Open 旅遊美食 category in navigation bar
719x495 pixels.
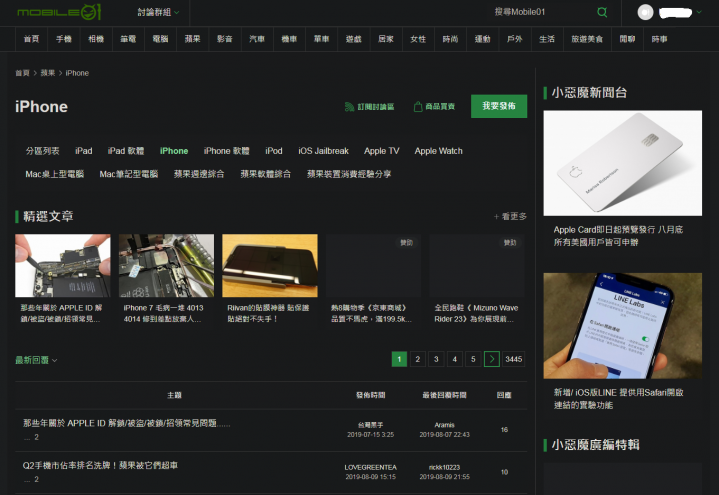click(x=587, y=39)
